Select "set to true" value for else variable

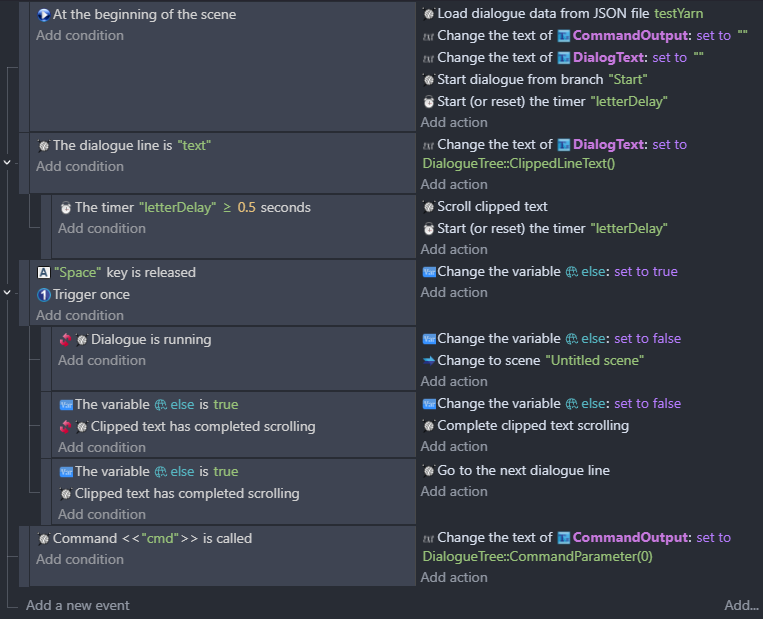pyautogui.click(x=646, y=272)
